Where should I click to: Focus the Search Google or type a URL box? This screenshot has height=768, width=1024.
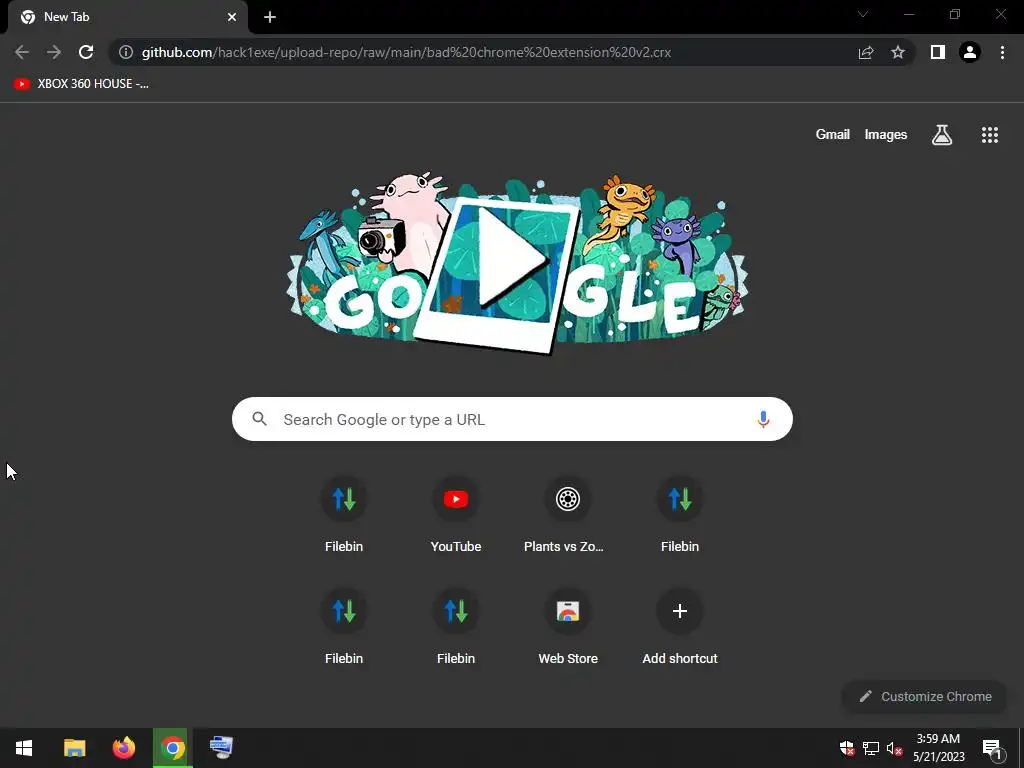(x=512, y=419)
